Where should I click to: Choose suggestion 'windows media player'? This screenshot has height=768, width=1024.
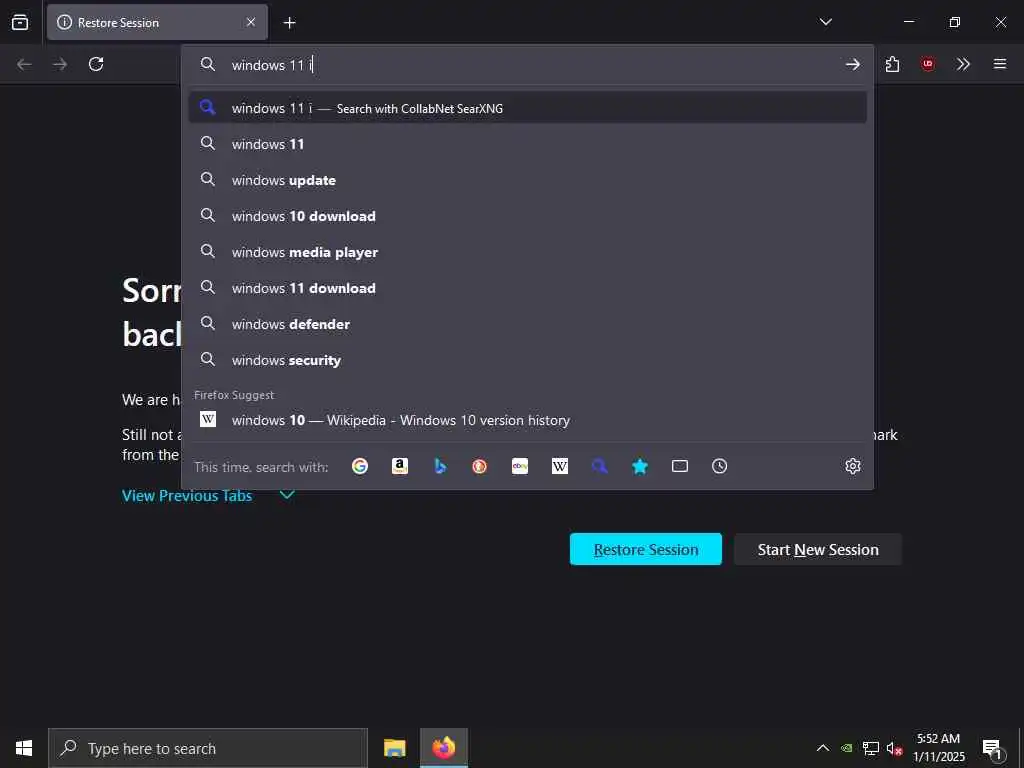pos(528,251)
